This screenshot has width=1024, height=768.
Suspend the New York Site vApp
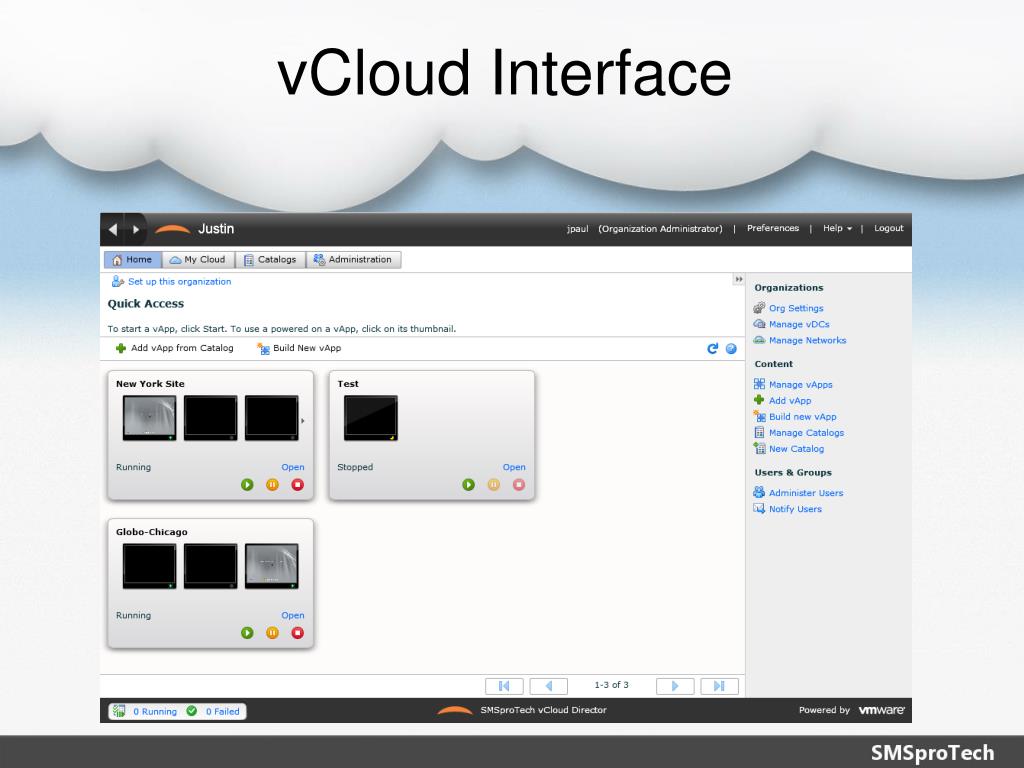(272, 485)
